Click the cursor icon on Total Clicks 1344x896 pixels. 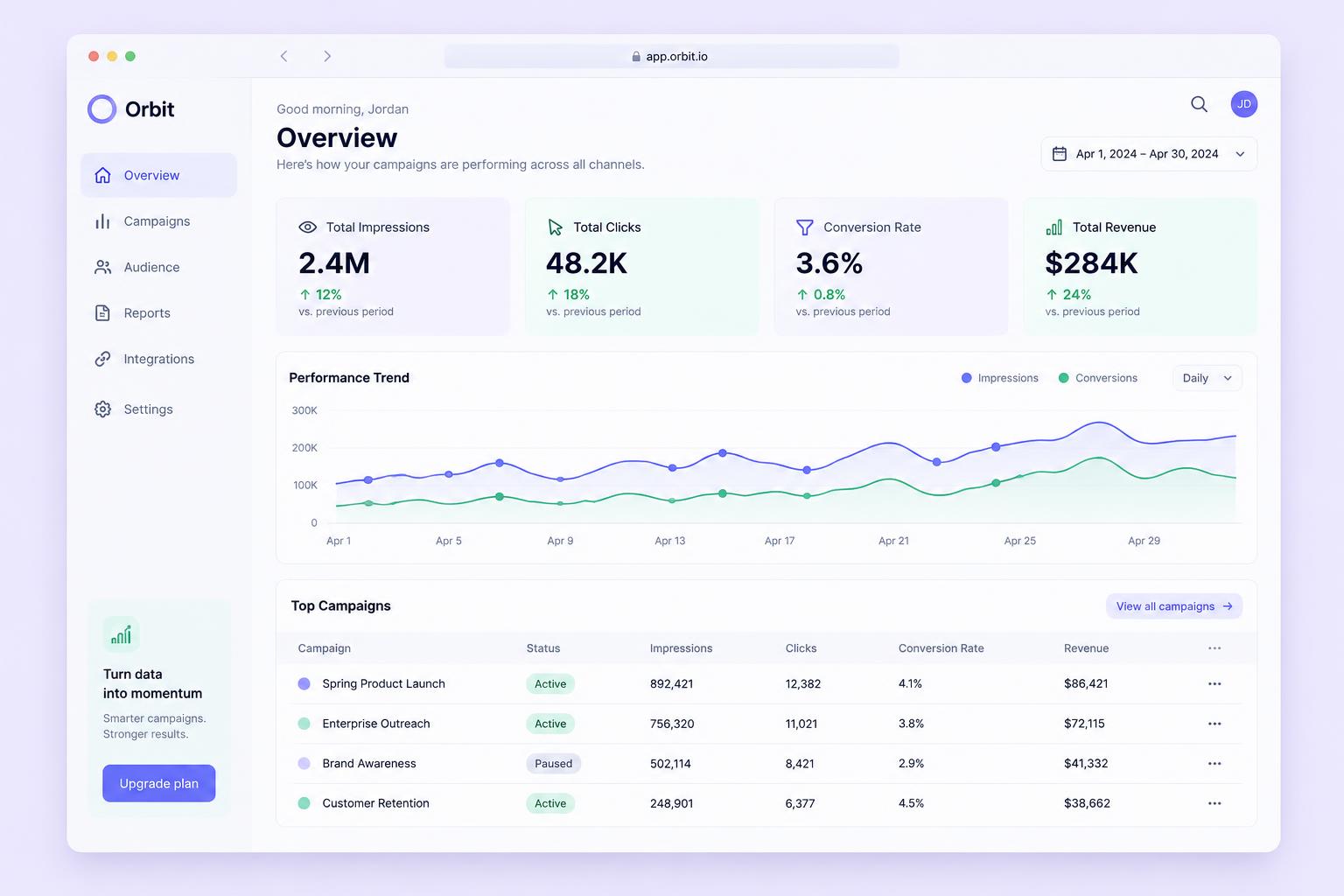(x=555, y=227)
